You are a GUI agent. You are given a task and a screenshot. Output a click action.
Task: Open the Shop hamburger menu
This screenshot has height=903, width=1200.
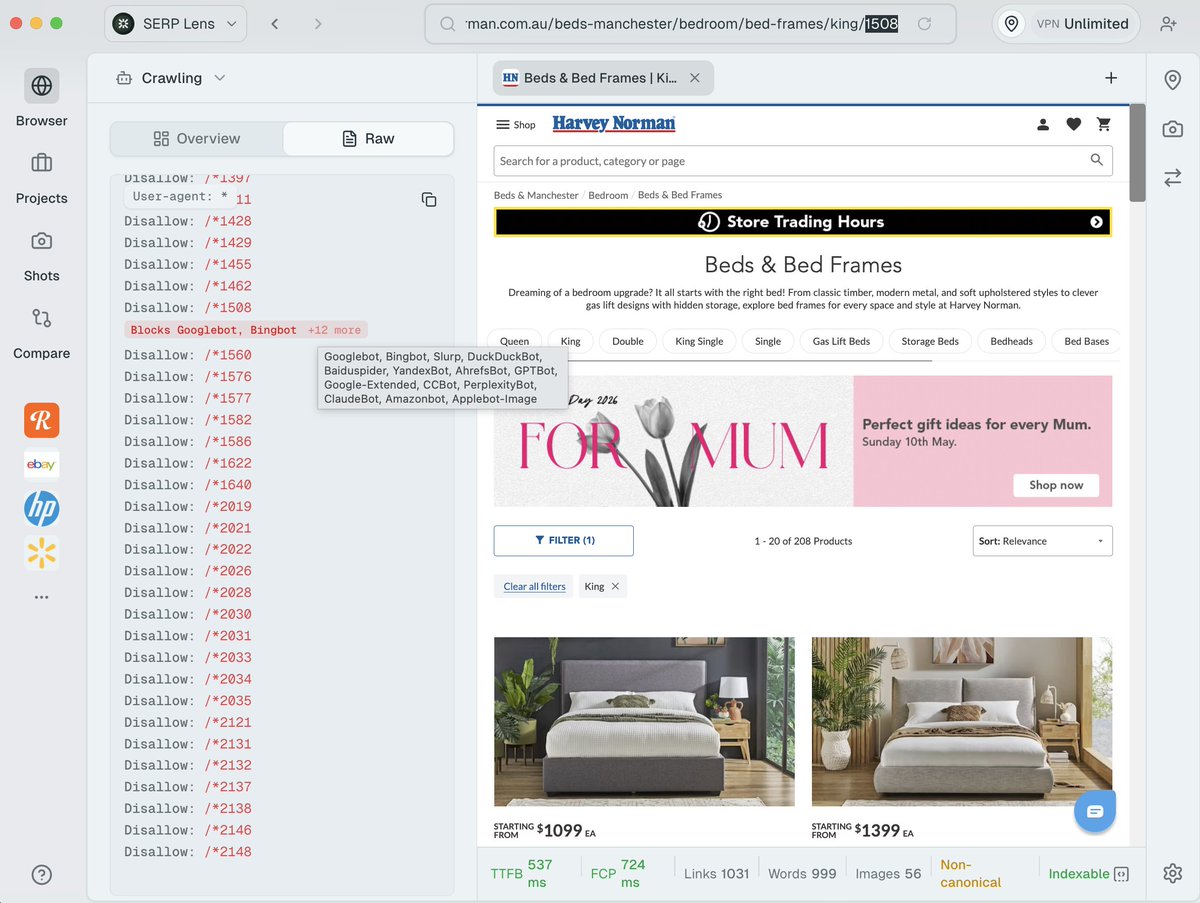[x=516, y=125]
